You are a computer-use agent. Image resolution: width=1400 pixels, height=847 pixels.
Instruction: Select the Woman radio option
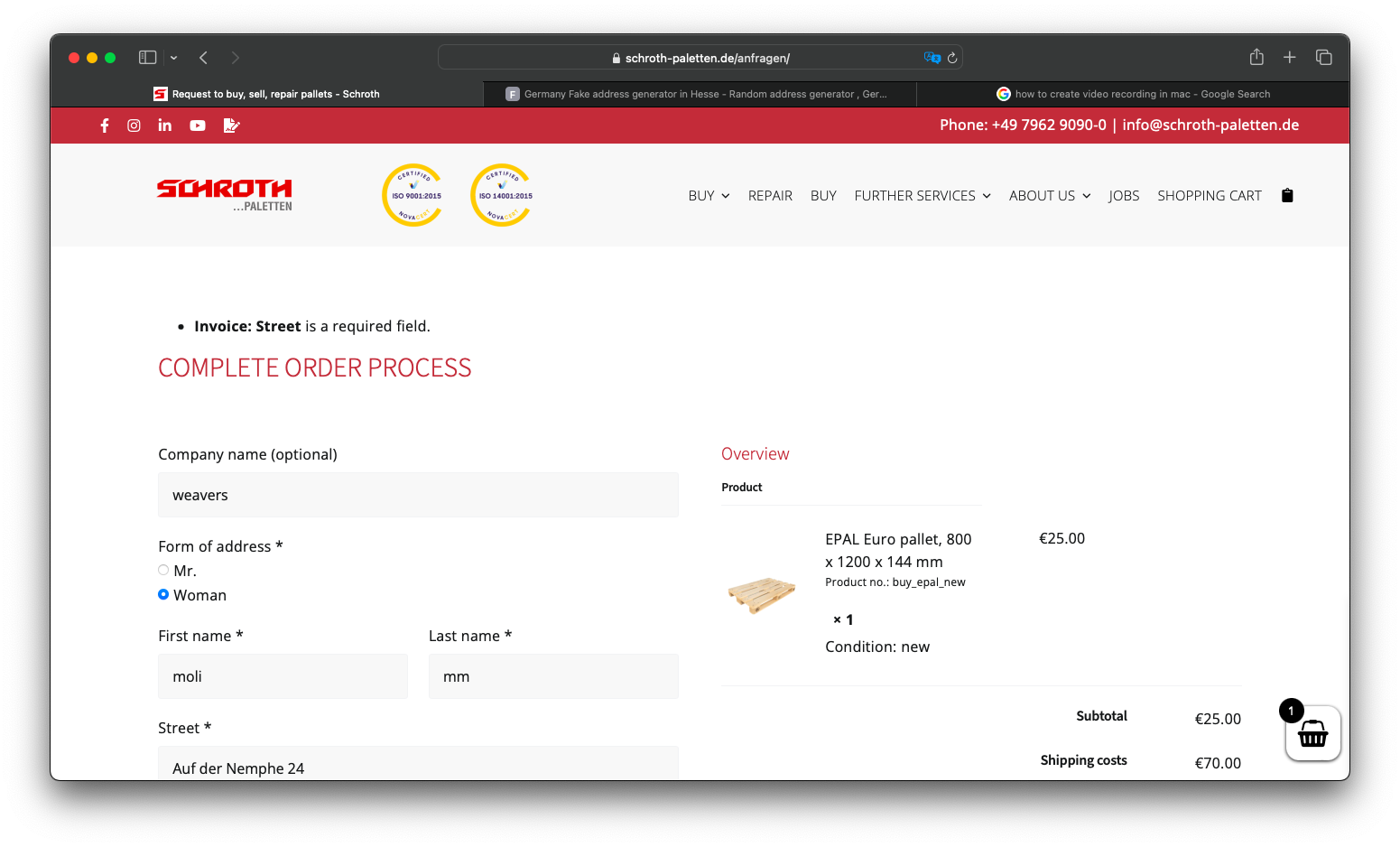(x=163, y=594)
